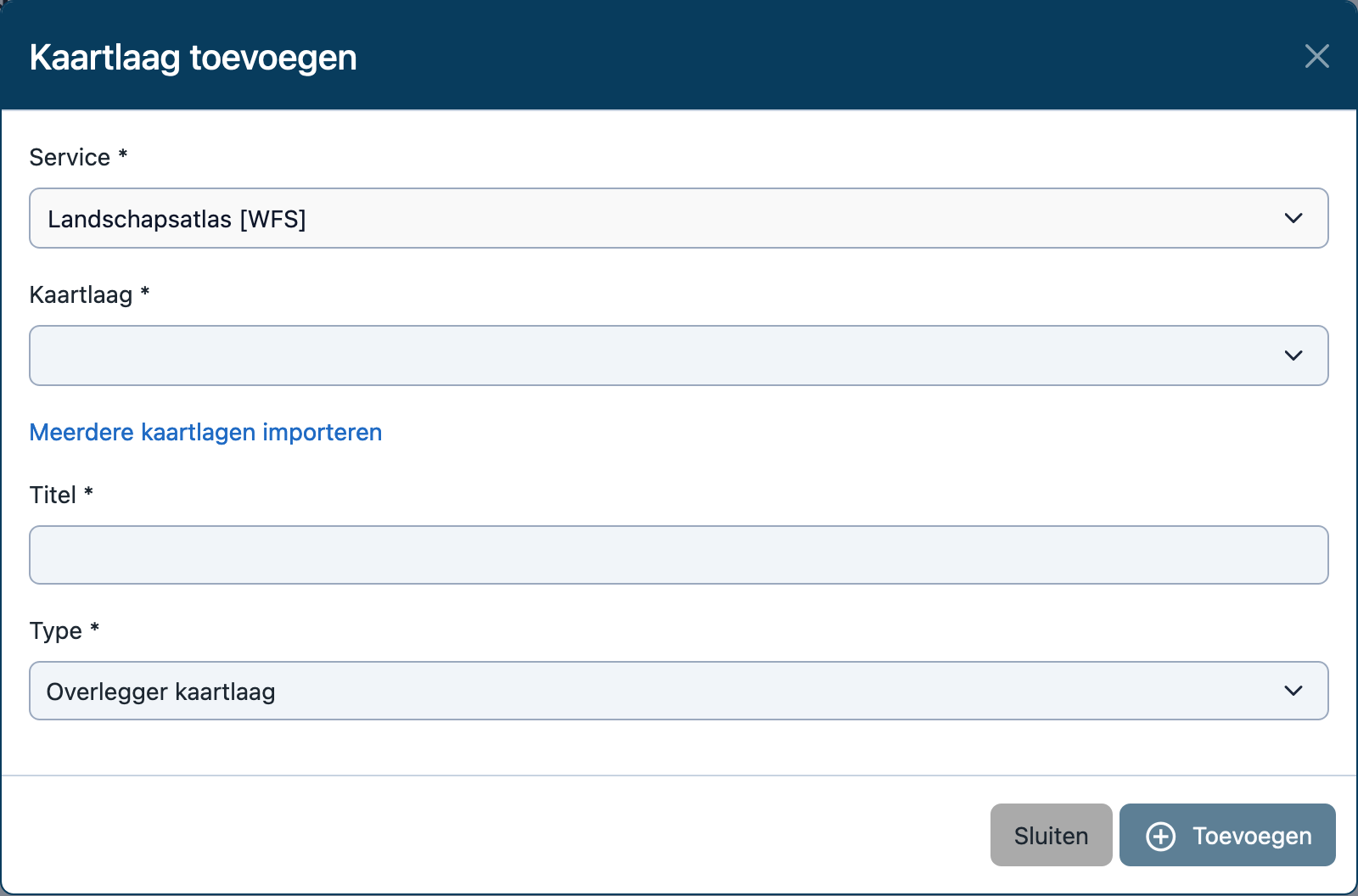1358x896 pixels.
Task: Expand the empty Kaartlaag select field
Action: pyautogui.click(x=662, y=356)
